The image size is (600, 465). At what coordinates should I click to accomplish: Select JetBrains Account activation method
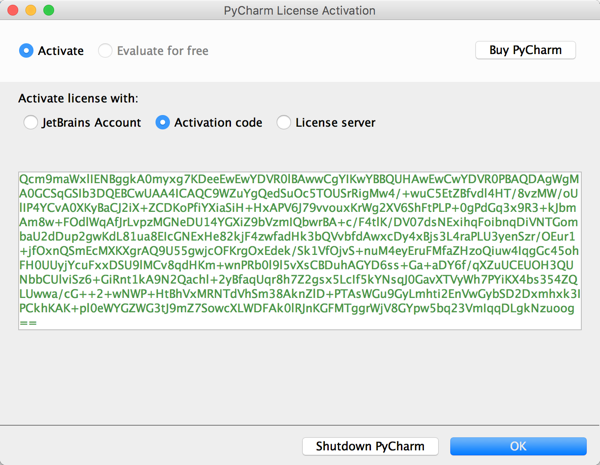click(31, 123)
